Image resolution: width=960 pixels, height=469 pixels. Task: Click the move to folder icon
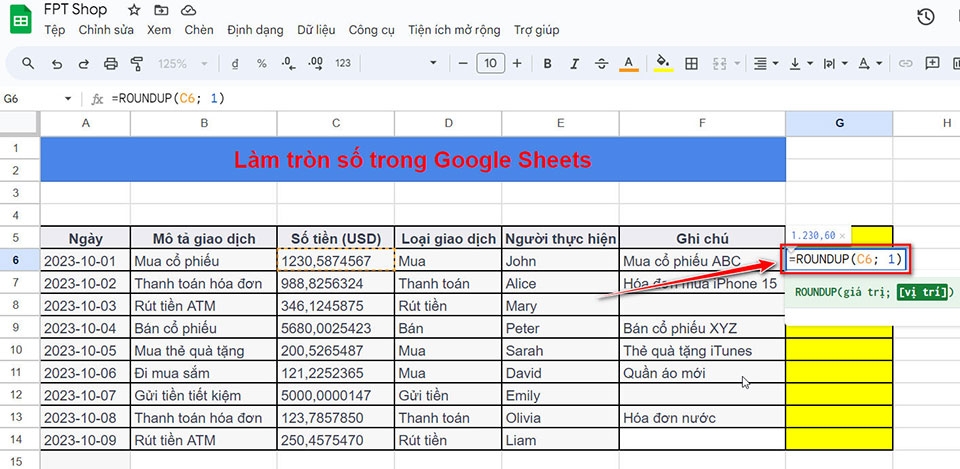pos(161,10)
